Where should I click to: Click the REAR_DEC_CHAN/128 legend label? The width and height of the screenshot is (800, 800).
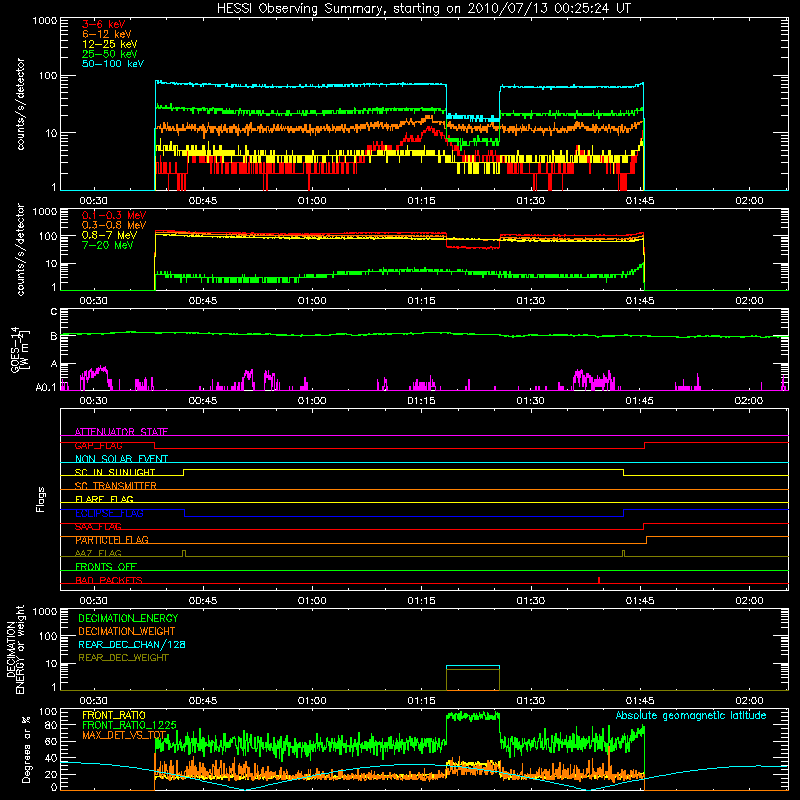click(132, 644)
